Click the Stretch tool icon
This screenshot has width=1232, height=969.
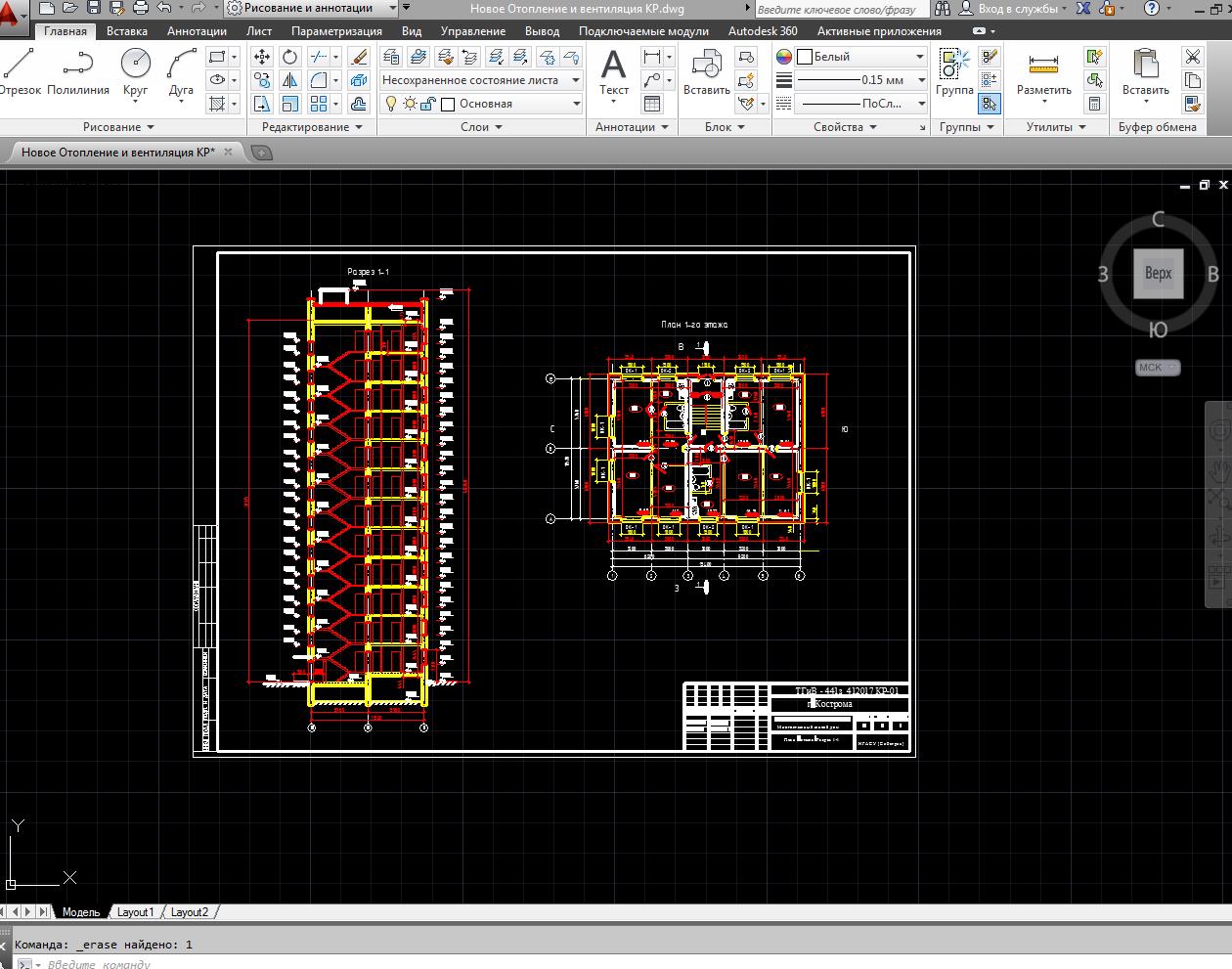point(262,104)
